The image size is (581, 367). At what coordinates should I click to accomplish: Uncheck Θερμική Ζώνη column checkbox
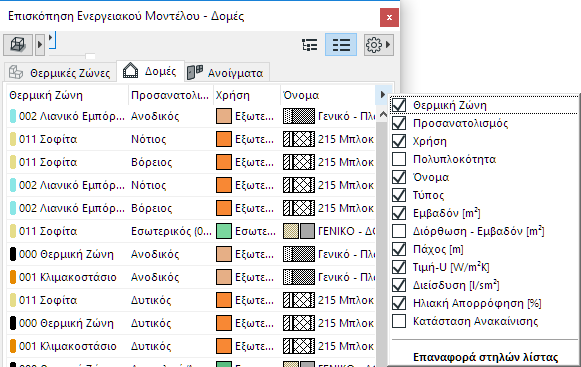tap(399, 105)
